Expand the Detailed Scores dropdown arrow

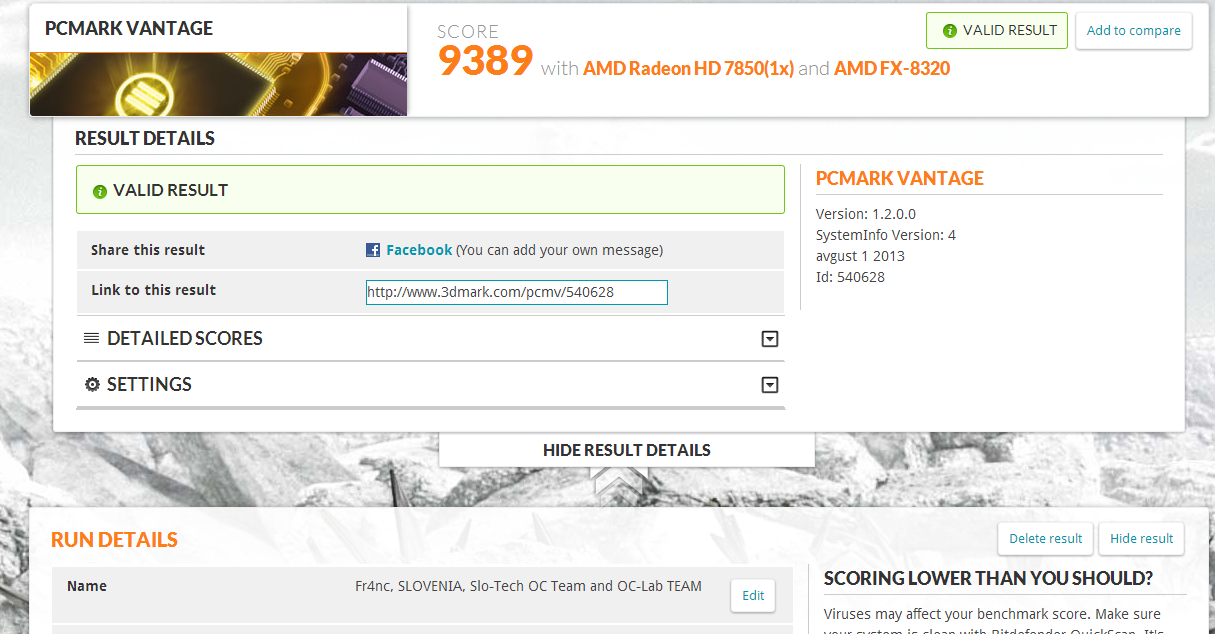click(x=770, y=339)
